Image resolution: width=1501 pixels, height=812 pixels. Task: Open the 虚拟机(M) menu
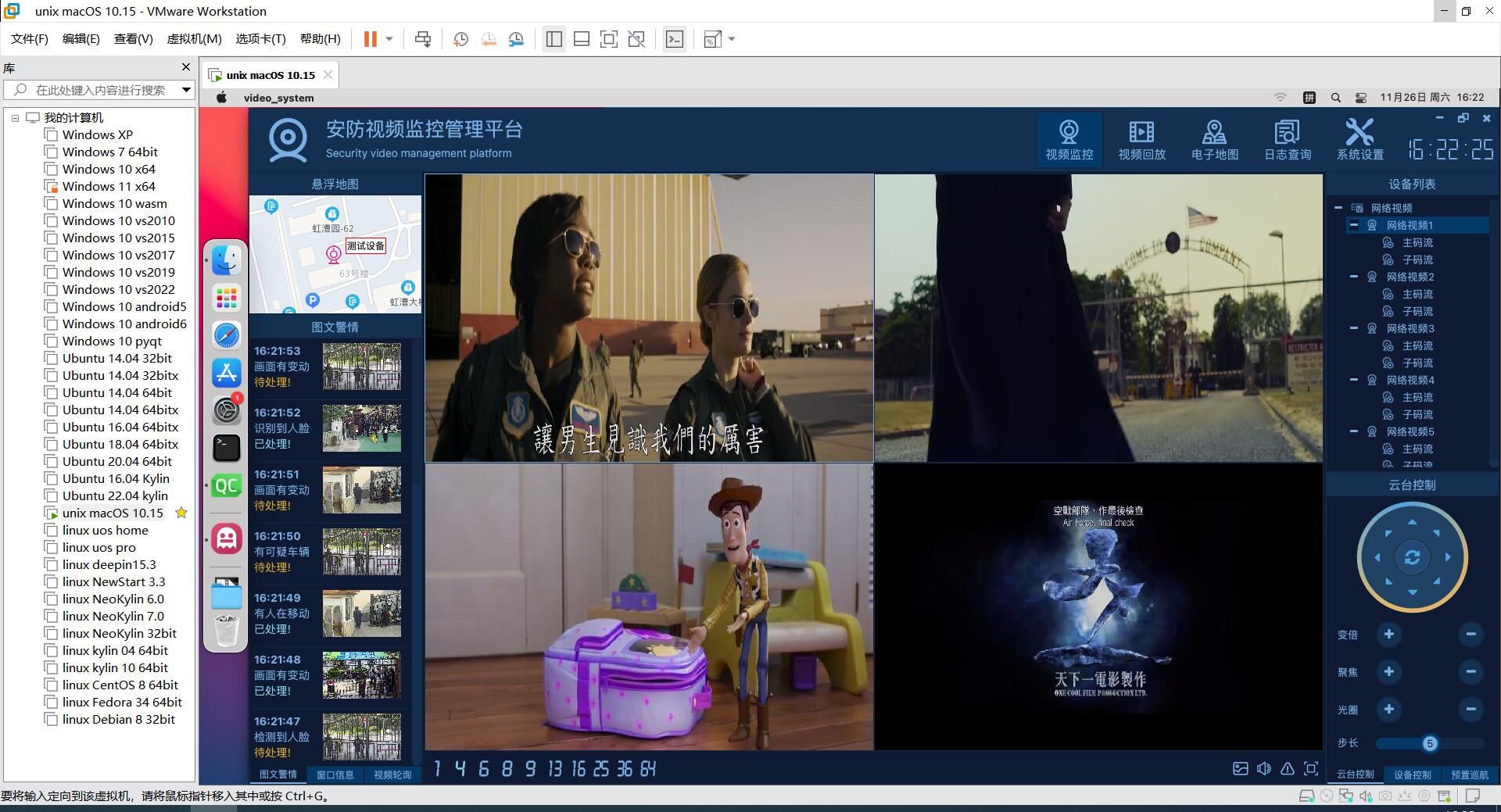(x=194, y=39)
